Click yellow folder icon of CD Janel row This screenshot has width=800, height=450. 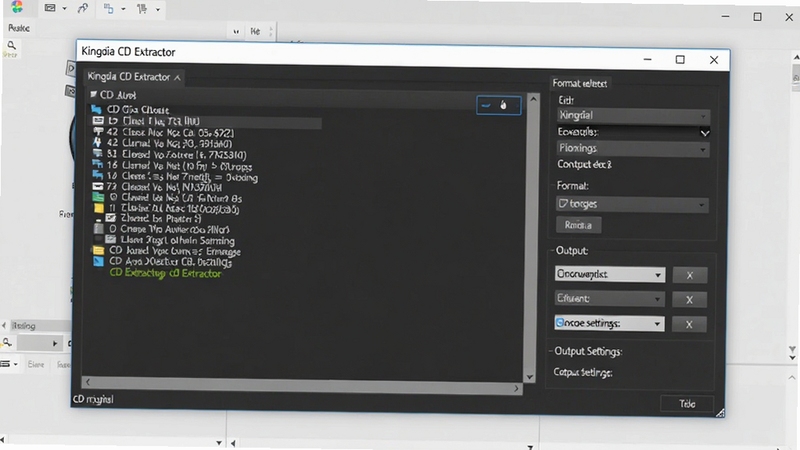pos(98,251)
